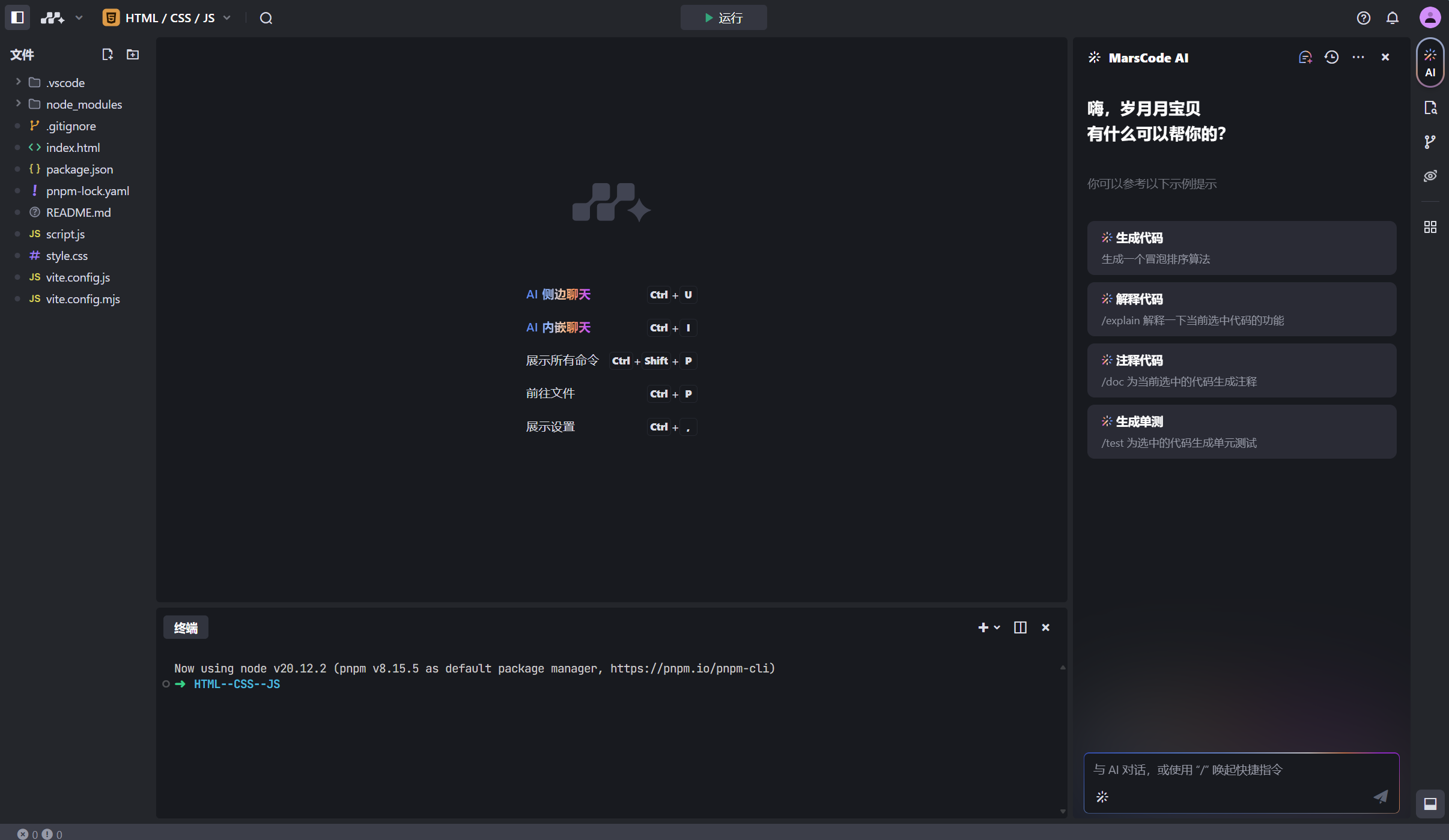Add a new terminal with plus icon

point(983,627)
